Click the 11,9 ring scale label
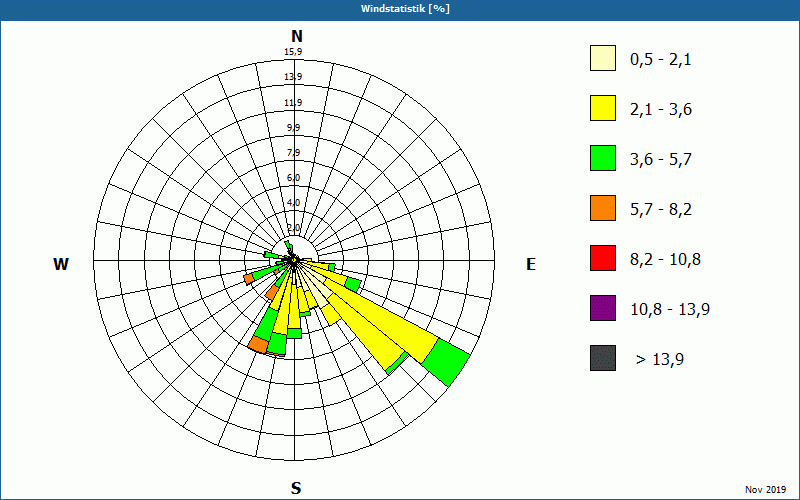The height and width of the screenshot is (500, 800). tap(293, 103)
